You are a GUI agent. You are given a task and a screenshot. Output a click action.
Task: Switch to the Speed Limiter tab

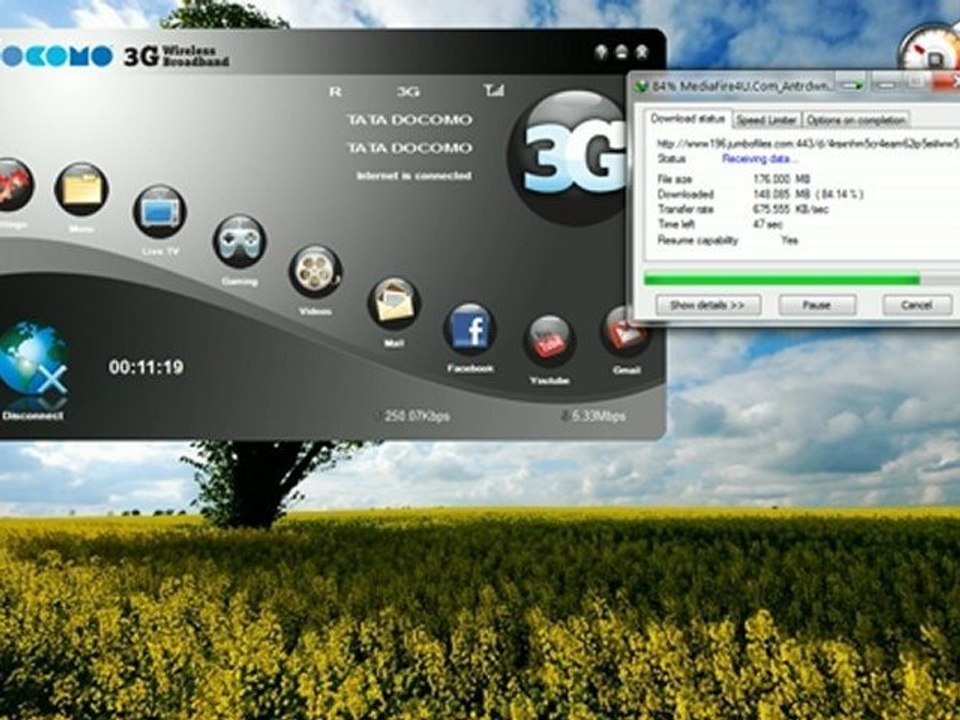point(767,119)
